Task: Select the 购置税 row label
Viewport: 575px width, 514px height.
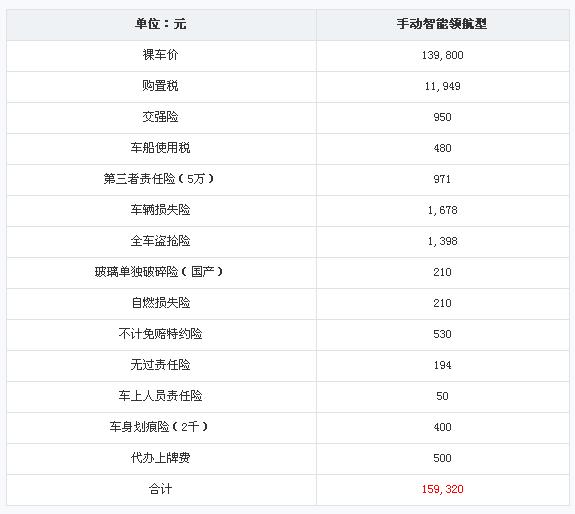Action: click(x=161, y=86)
